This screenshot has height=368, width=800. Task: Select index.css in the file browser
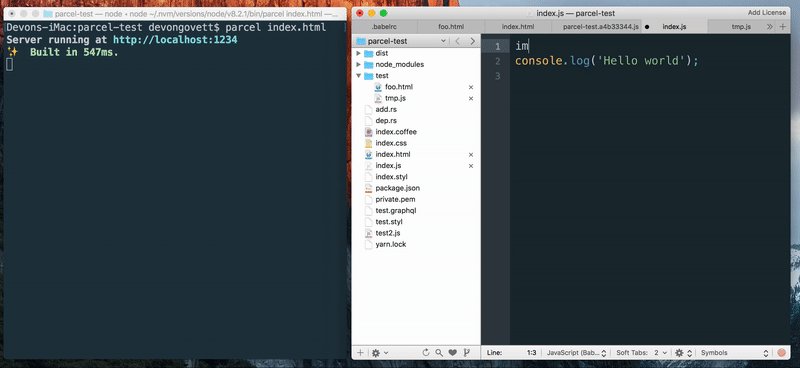pyautogui.click(x=391, y=143)
